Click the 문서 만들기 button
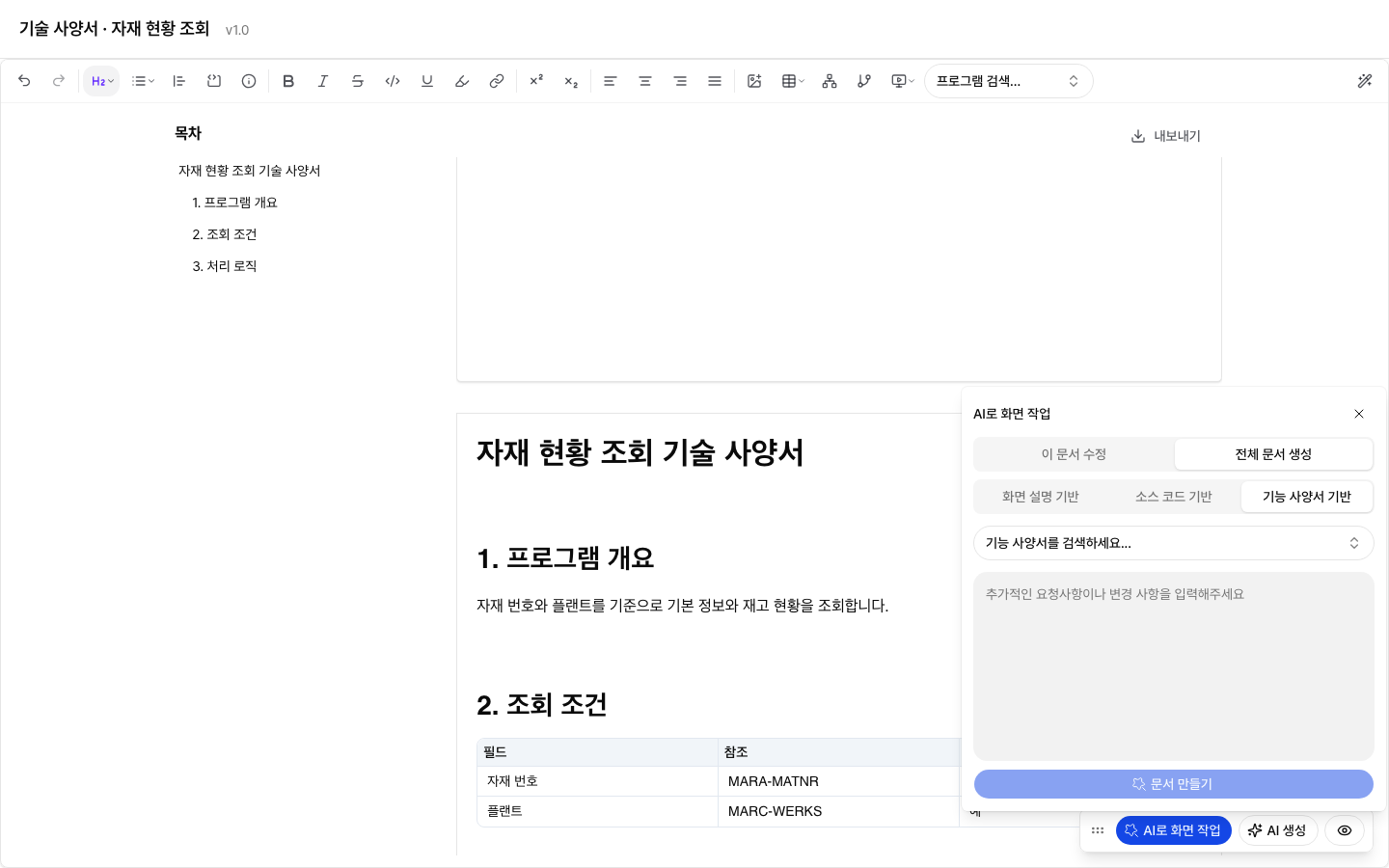This screenshot has height=868, width=1389. 1174,784
